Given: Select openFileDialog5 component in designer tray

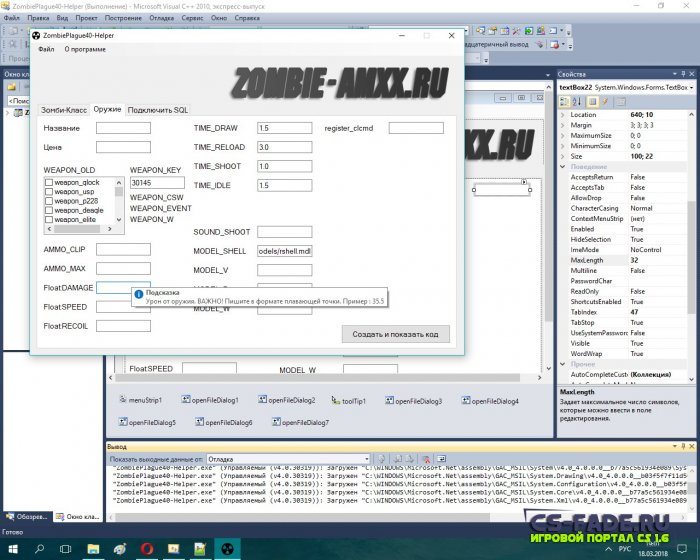Looking at the screenshot, I should click(x=147, y=422).
